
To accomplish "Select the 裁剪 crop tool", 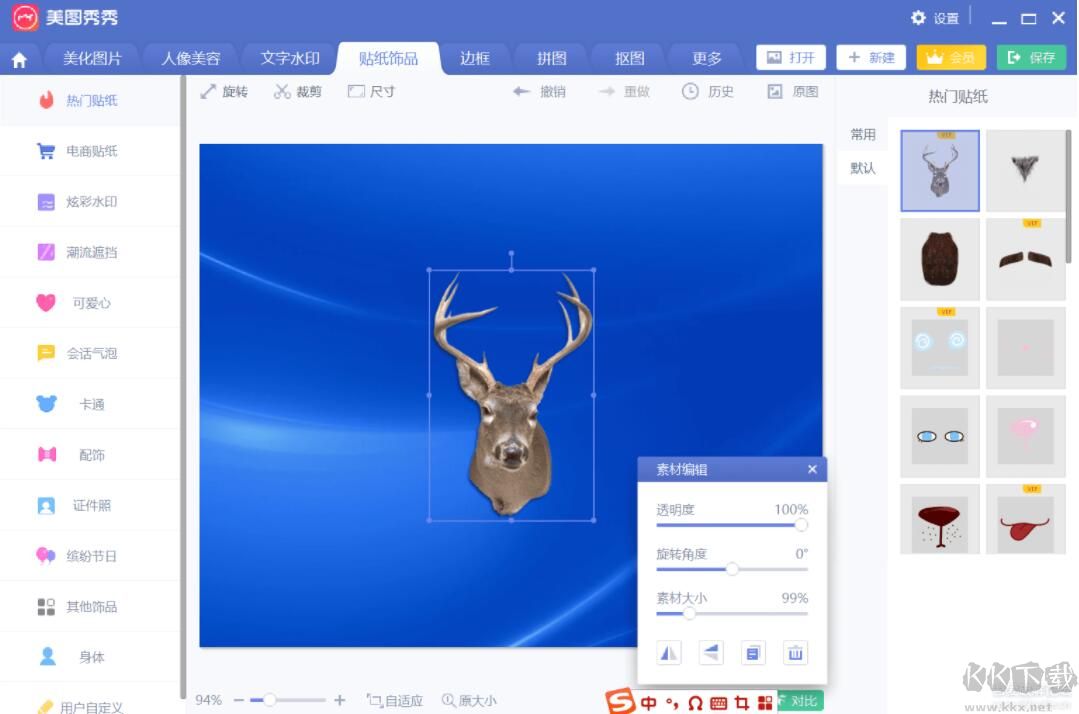I will 298,92.
